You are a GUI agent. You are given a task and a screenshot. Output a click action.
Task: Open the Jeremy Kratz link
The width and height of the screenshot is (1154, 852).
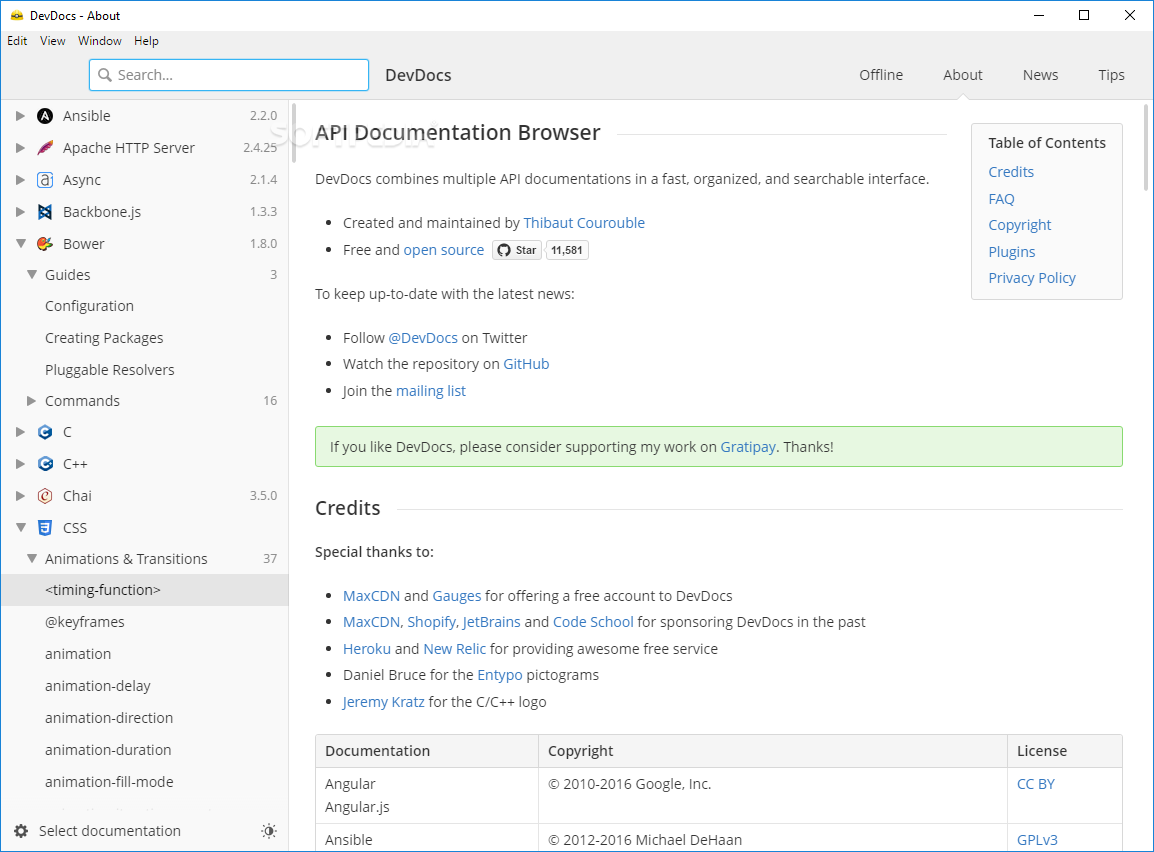pyautogui.click(x=383, y=702)
